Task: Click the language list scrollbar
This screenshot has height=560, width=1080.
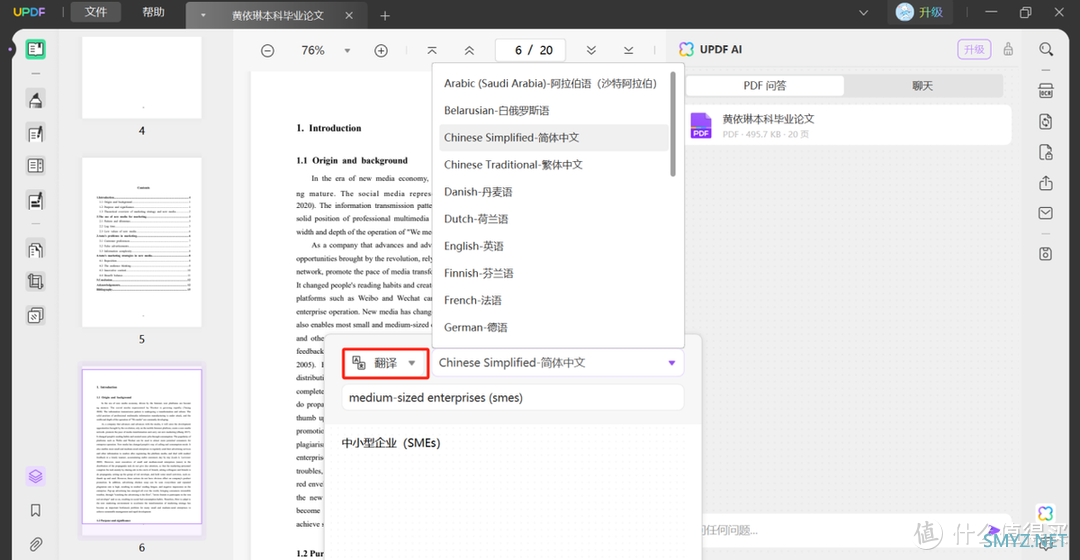Action: point(673,124)
